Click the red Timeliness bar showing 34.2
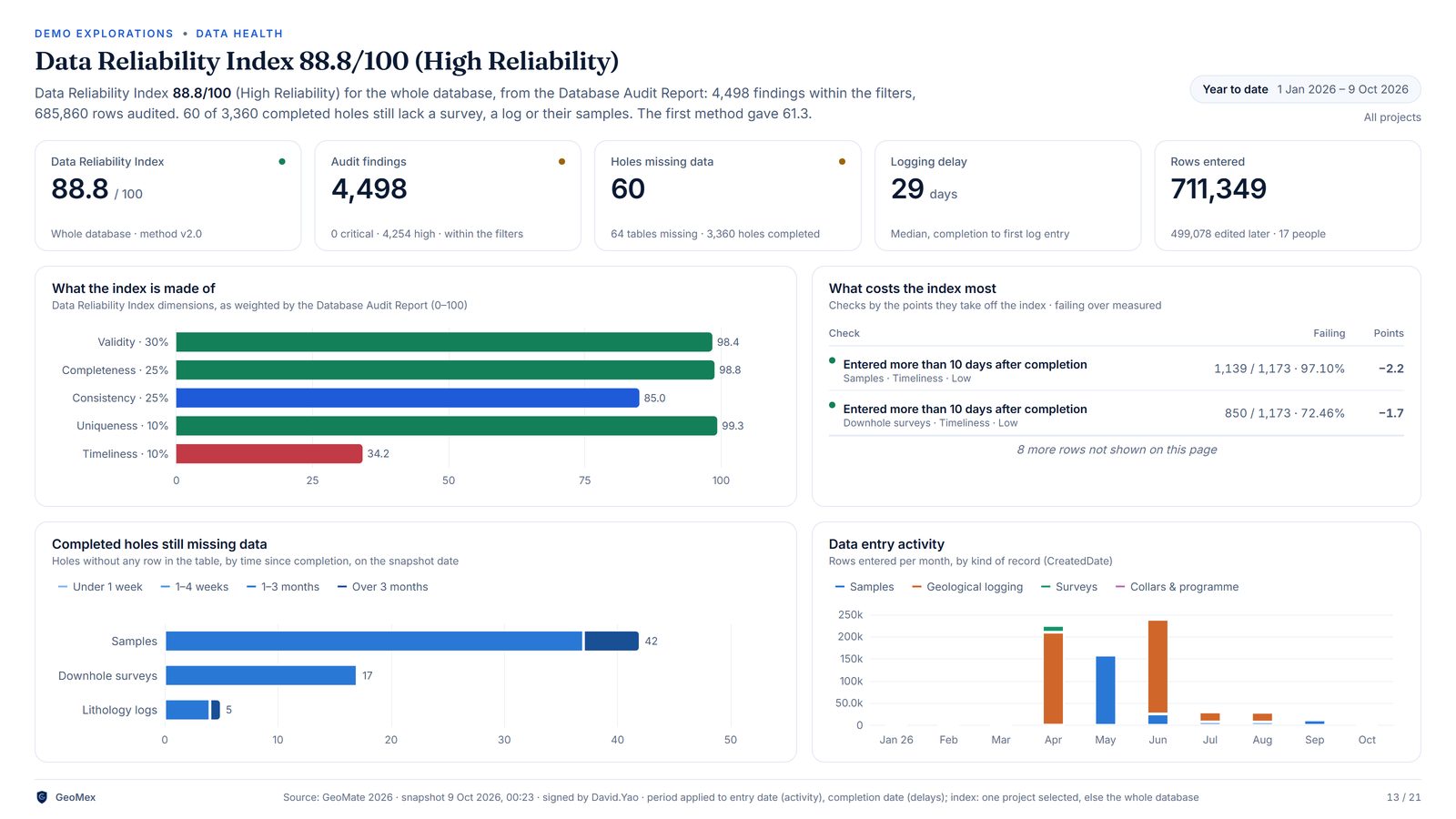The width and height of the screenshot is (1456, 819). [x=269, y=453]
